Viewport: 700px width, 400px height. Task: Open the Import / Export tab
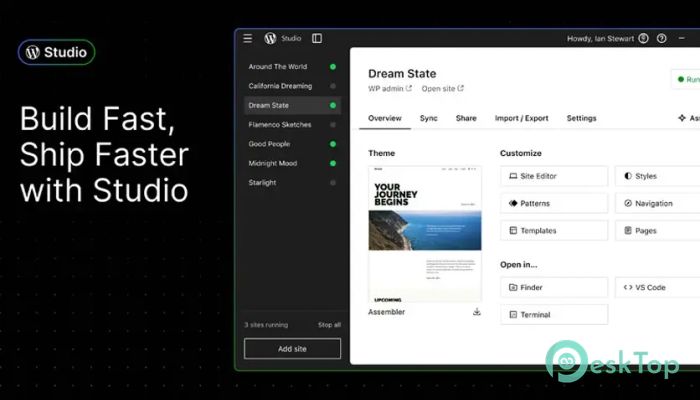coord(521,118)
